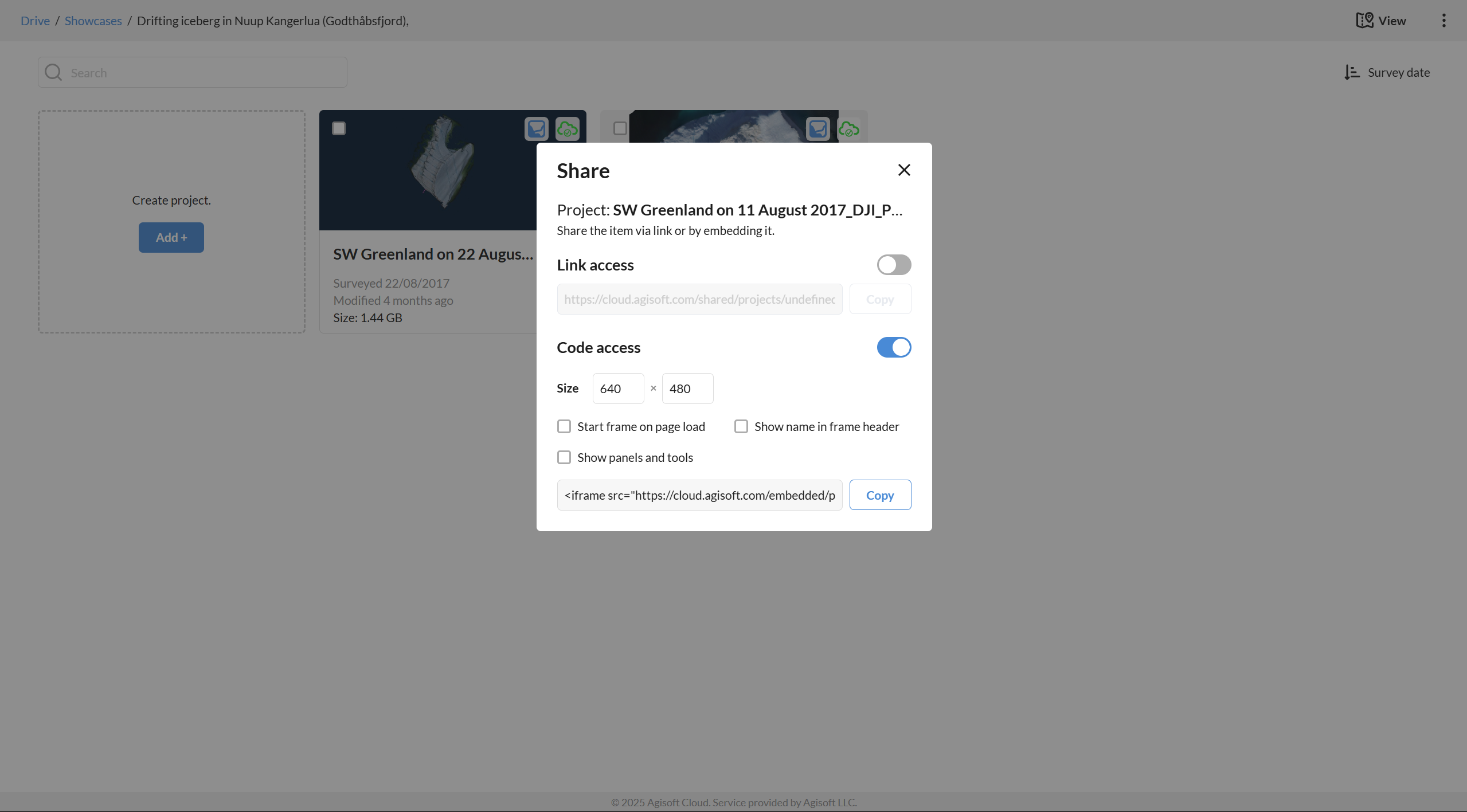Click the Survey date sort icon

1352,73
